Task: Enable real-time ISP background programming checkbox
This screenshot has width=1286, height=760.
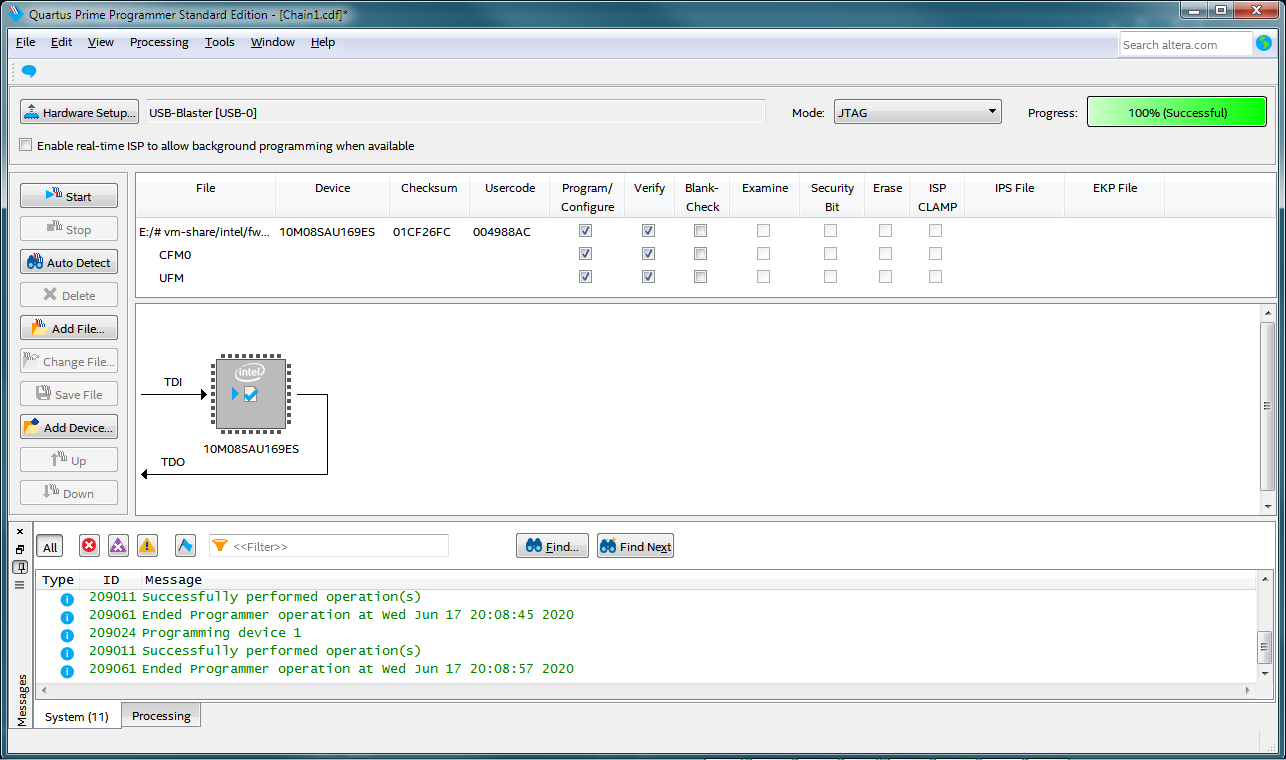Action: point(26,145)
